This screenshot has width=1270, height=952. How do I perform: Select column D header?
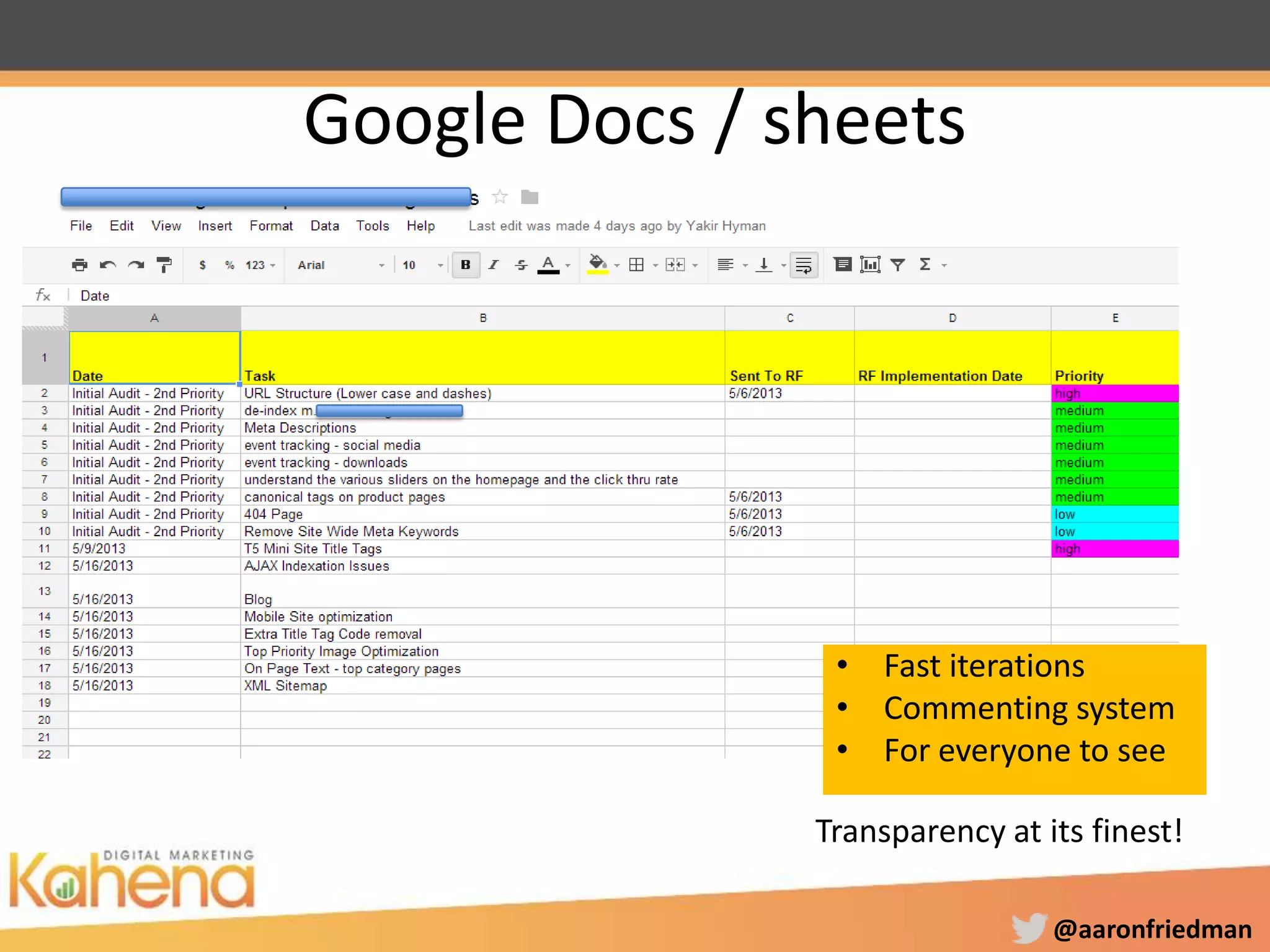(x=952, y=318)
